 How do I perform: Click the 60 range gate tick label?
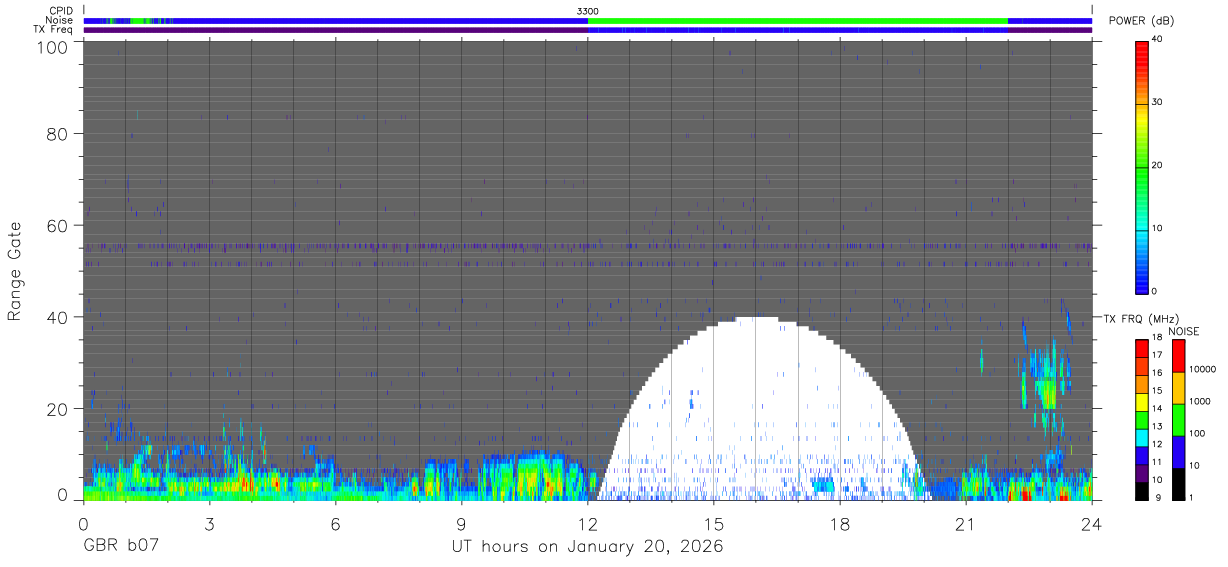[58, 225]
